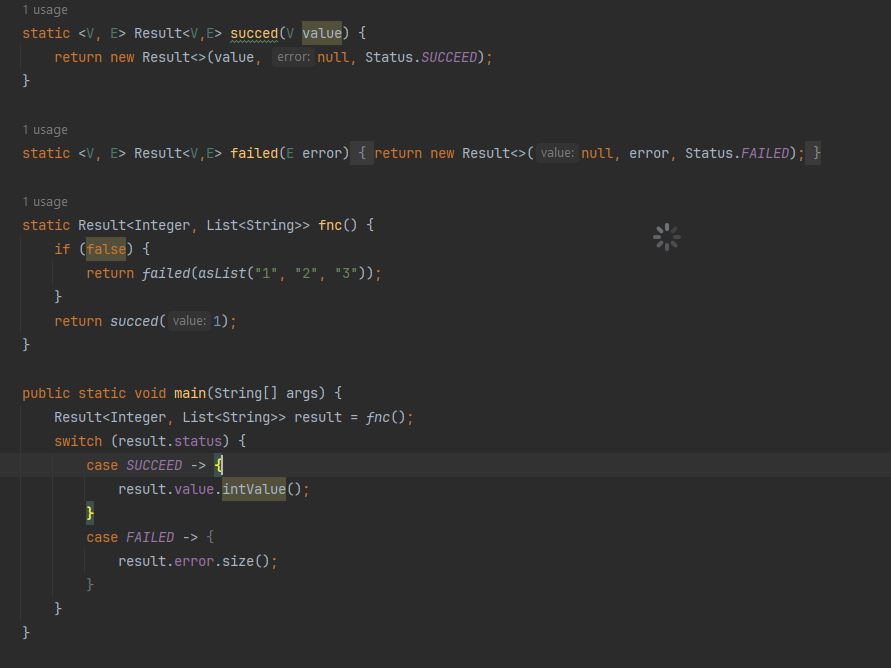Click the highlighted yellow closing brace
The width and height of the screenshot is (891, 668).
pos(90,513)
